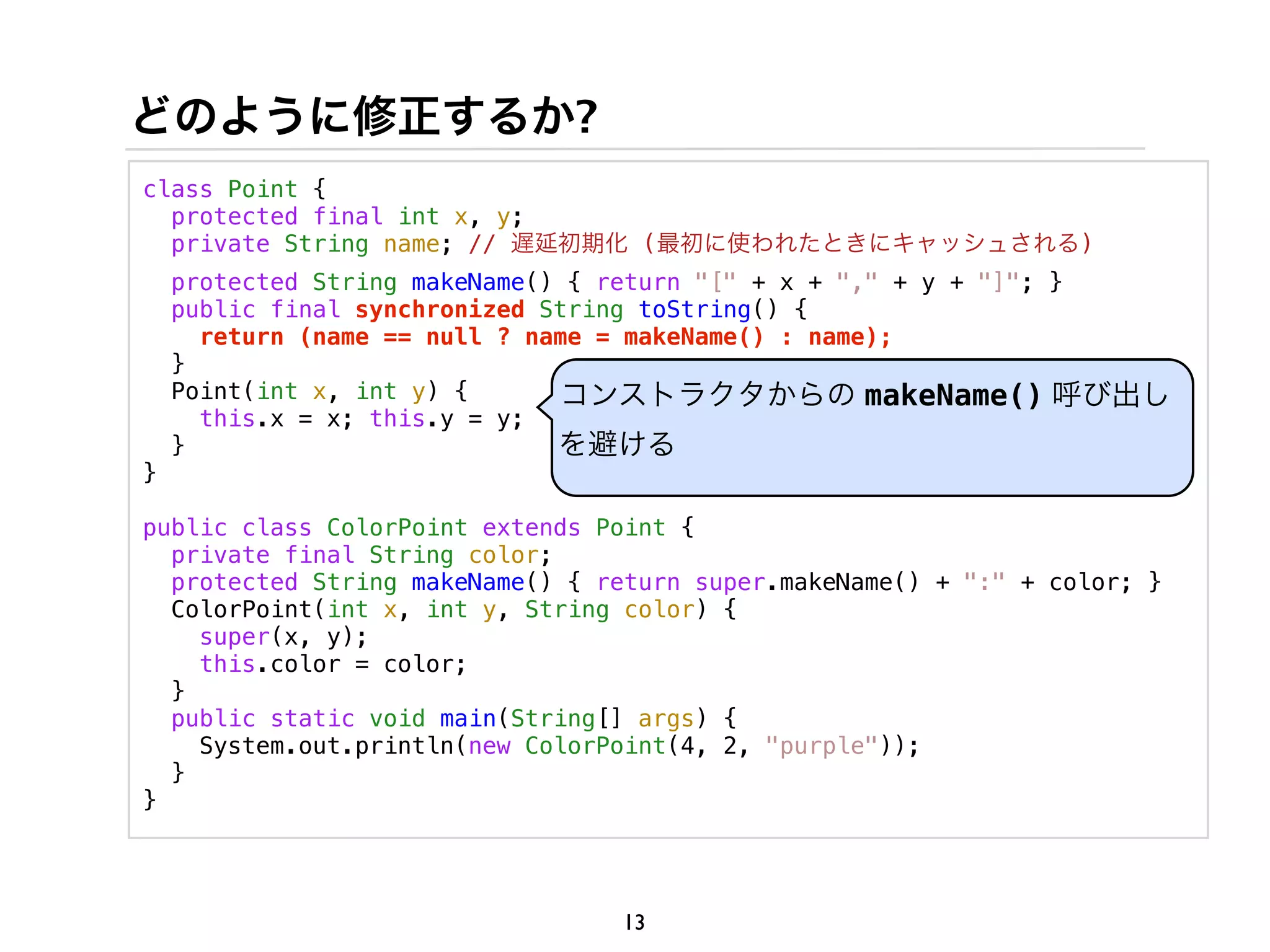Click the 'public static void main' line
1270x952 pixels.
[454, 718]
